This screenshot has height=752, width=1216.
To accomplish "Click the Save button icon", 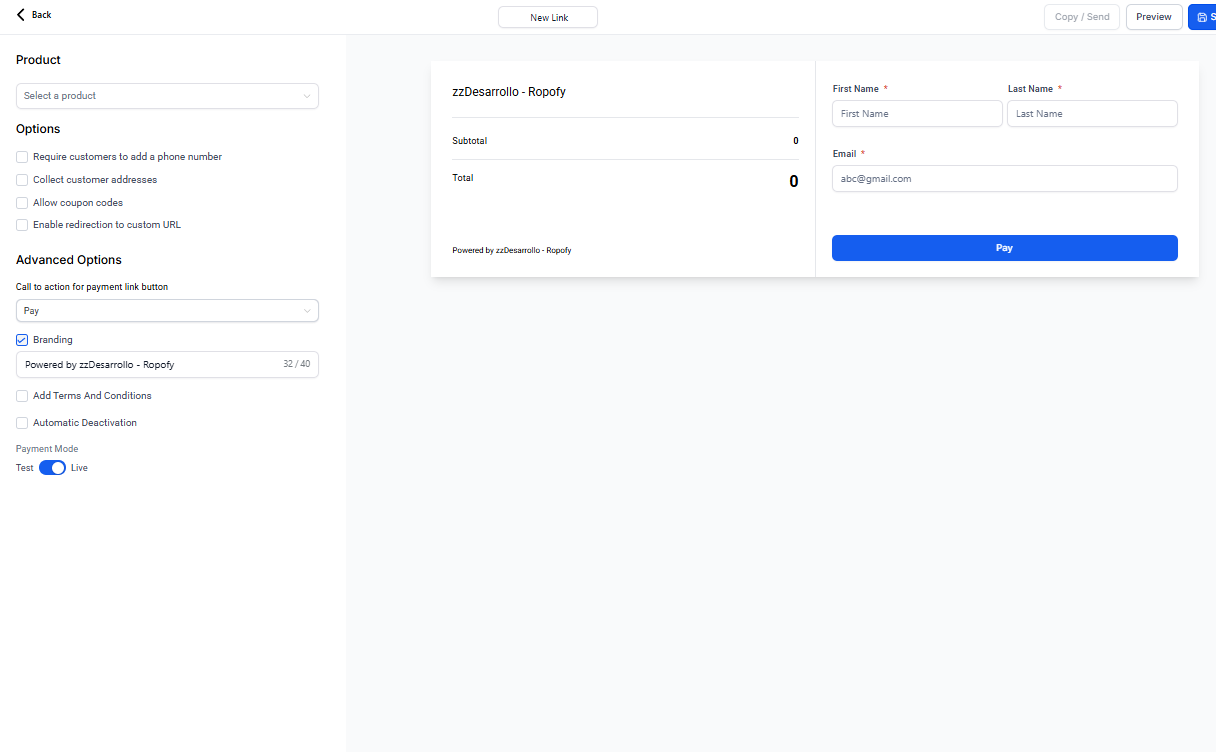I will point(1202,17).
